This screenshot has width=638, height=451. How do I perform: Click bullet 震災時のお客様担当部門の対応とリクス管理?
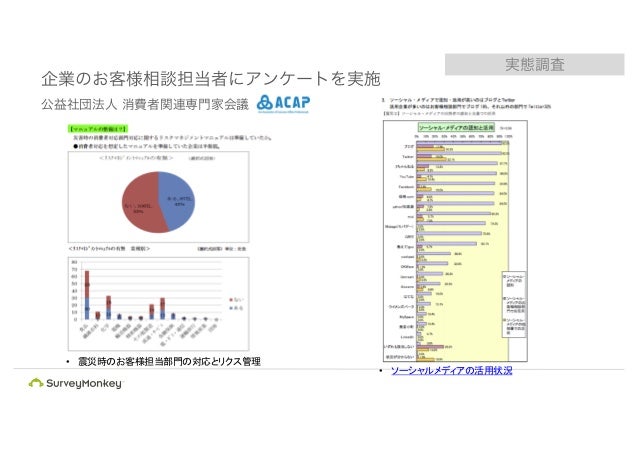169,361
